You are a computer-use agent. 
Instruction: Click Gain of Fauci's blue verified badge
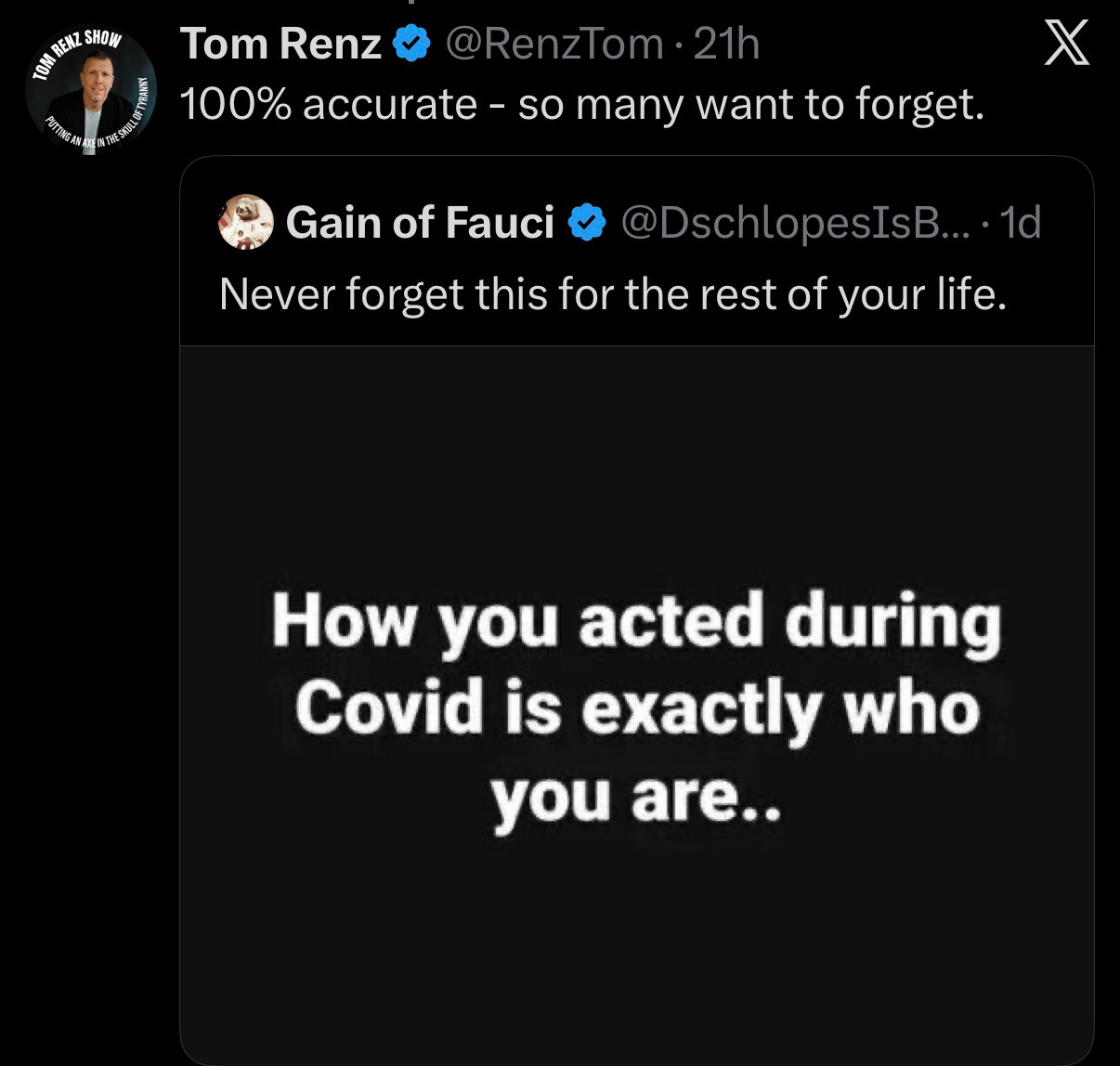click(x=586, y=223)
